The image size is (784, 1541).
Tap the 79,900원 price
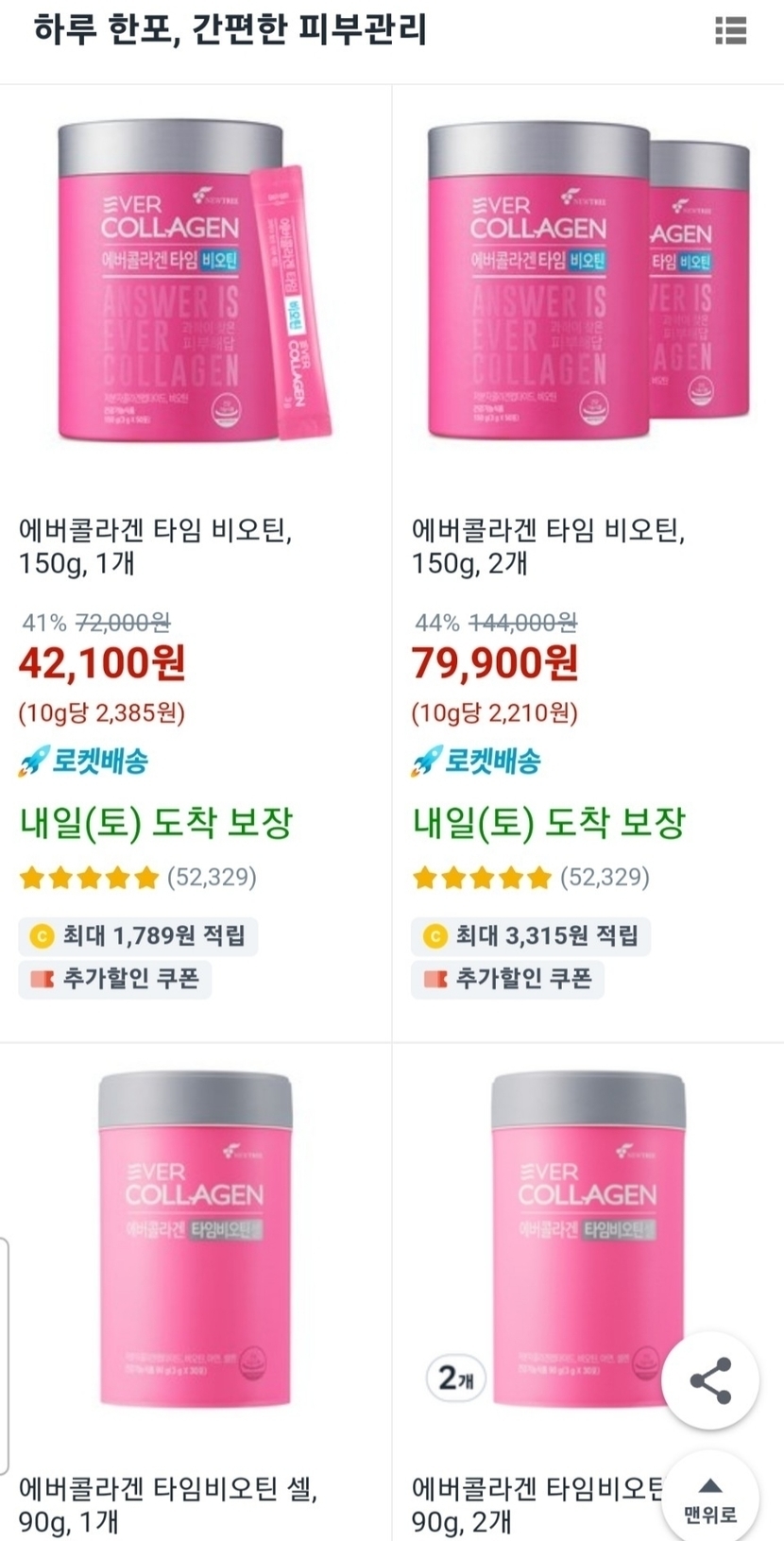(x=495, y=663)
